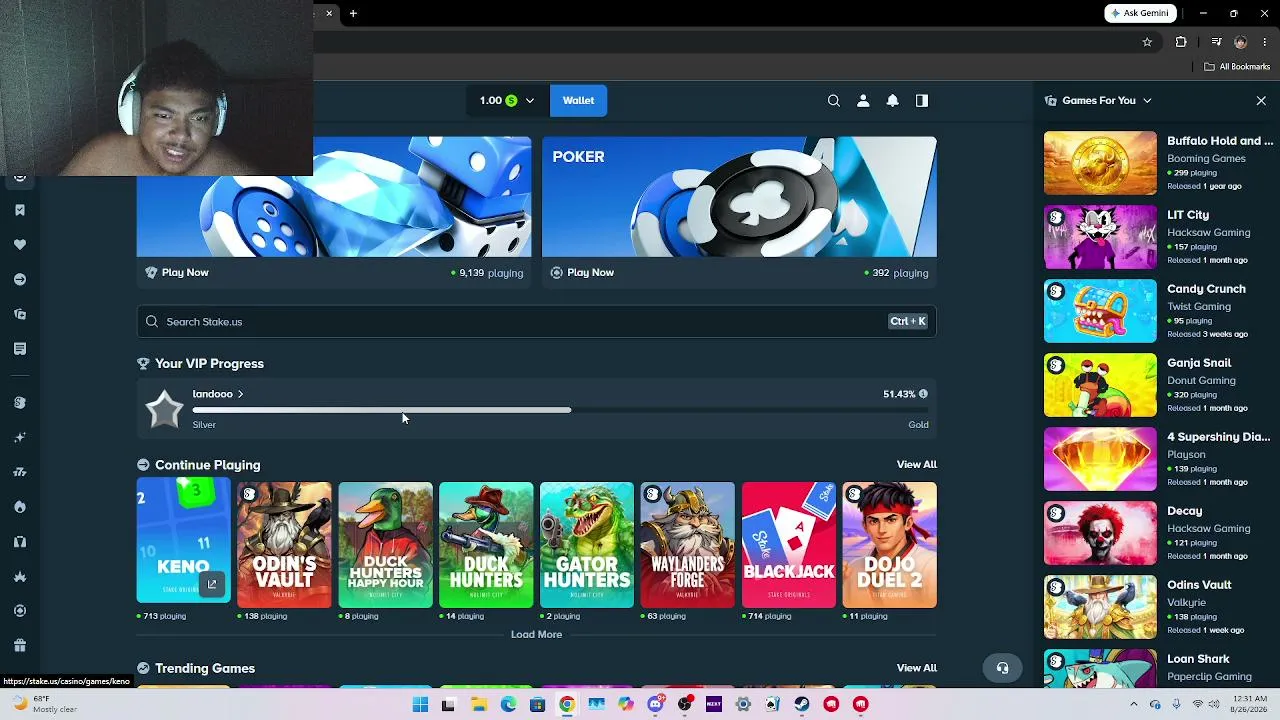Open the Discord icon in the taskbar
This screenshot has width=1280, height=720.
[655, 704]
